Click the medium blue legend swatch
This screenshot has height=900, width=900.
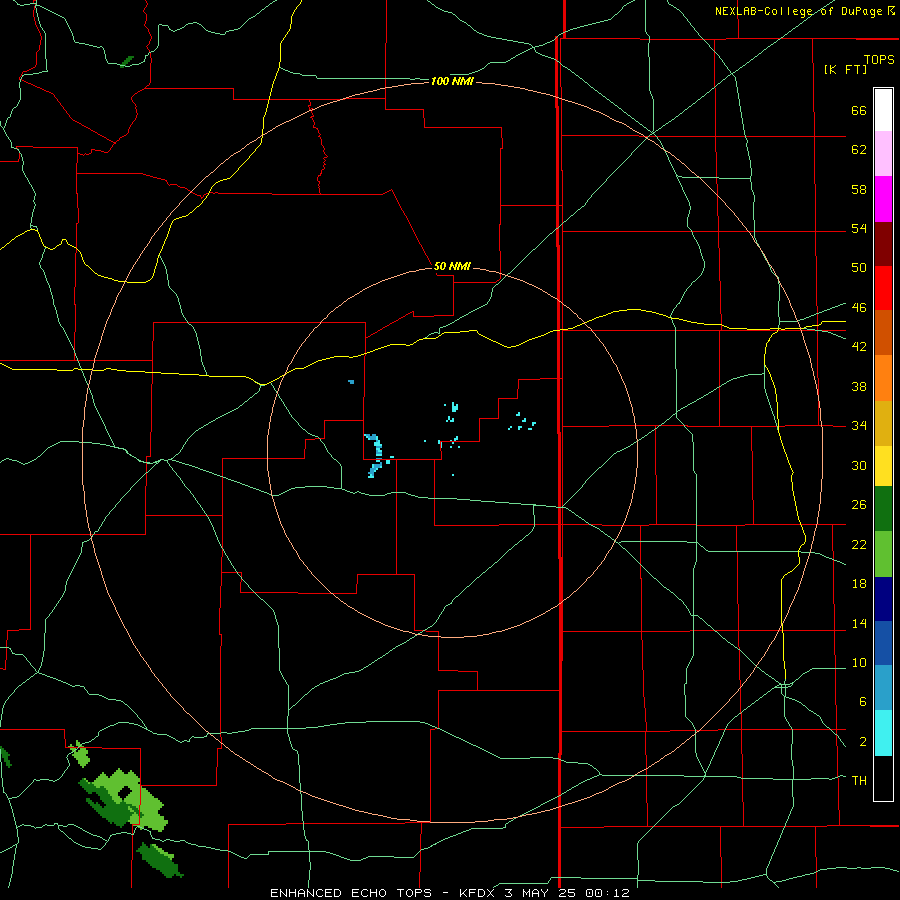[x=883, y=643]
